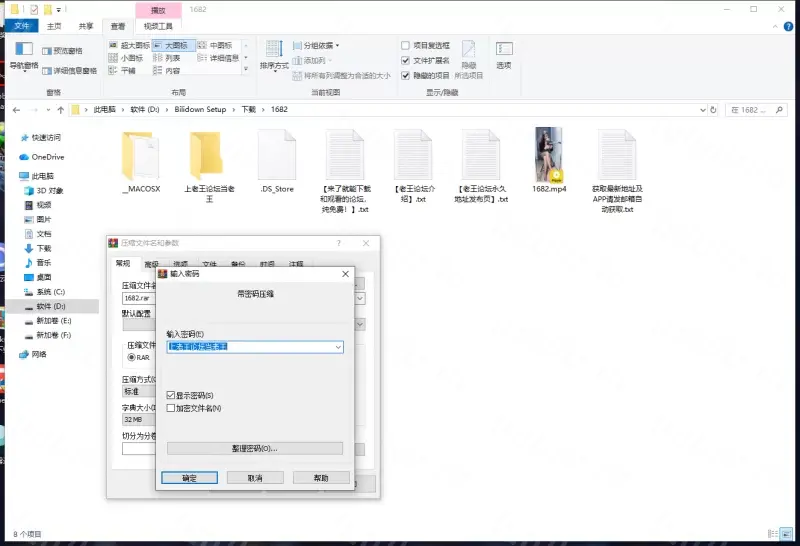Screen dimensions: 800x546
Task: Select the .DS_Store file icon
Action: click(277, 155)
